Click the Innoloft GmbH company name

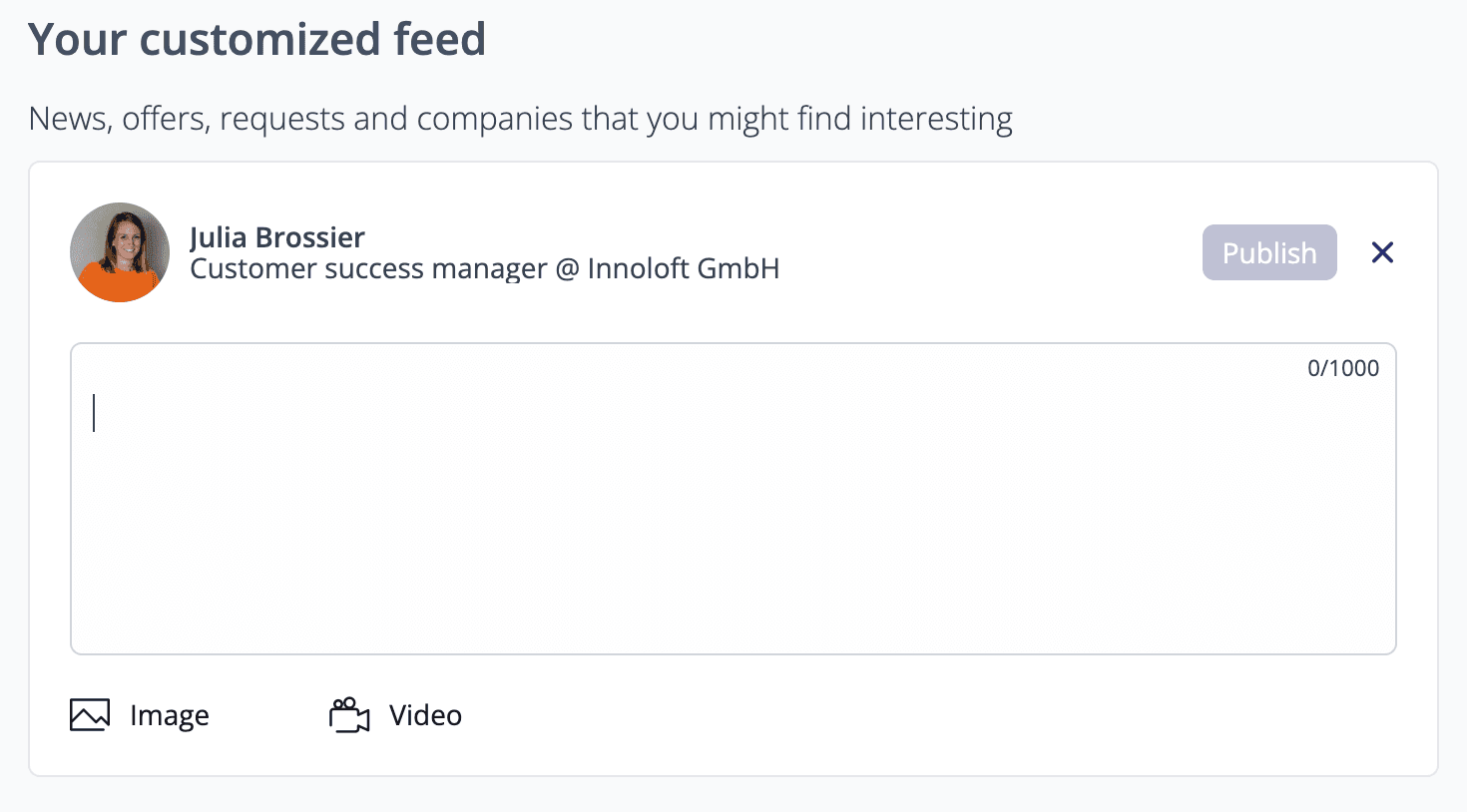click(683, 268)
